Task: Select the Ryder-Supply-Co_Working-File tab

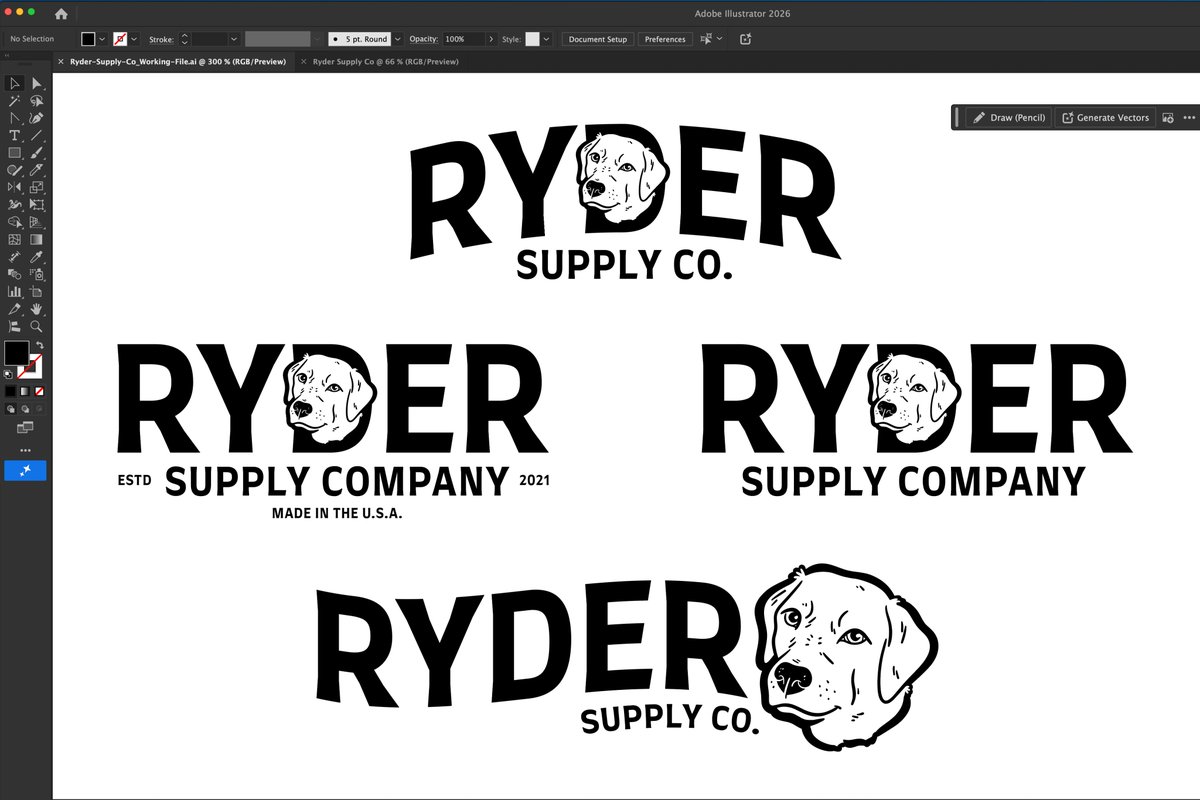Action: point(178,61)
